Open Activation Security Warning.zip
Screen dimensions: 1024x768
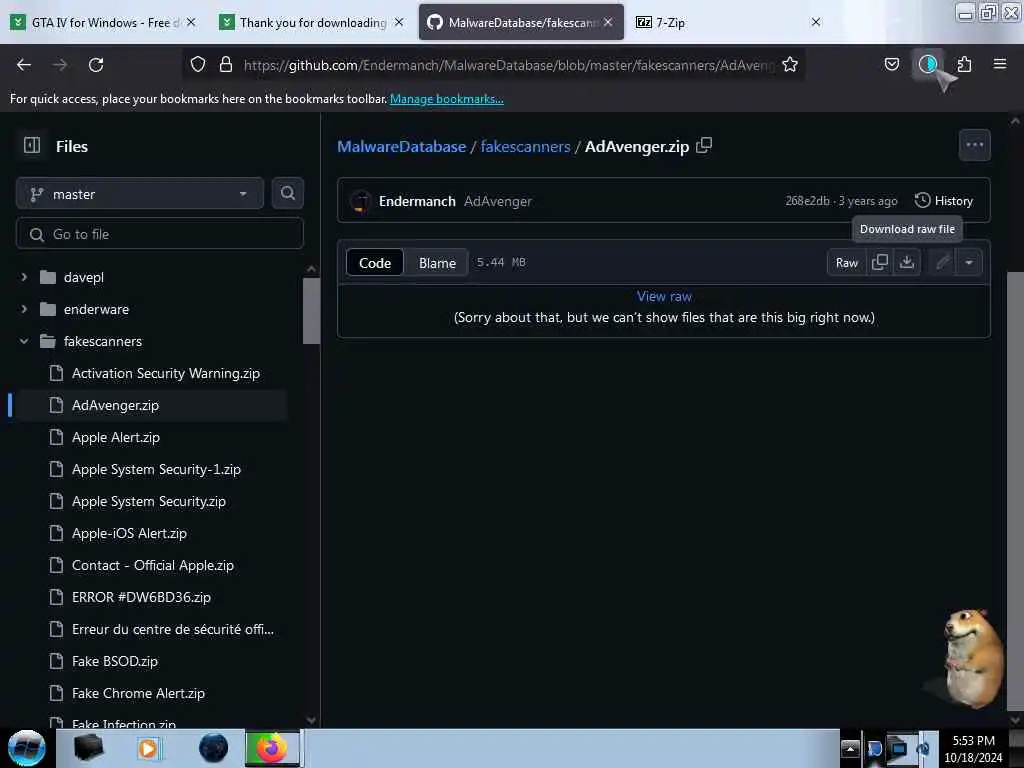166,373
